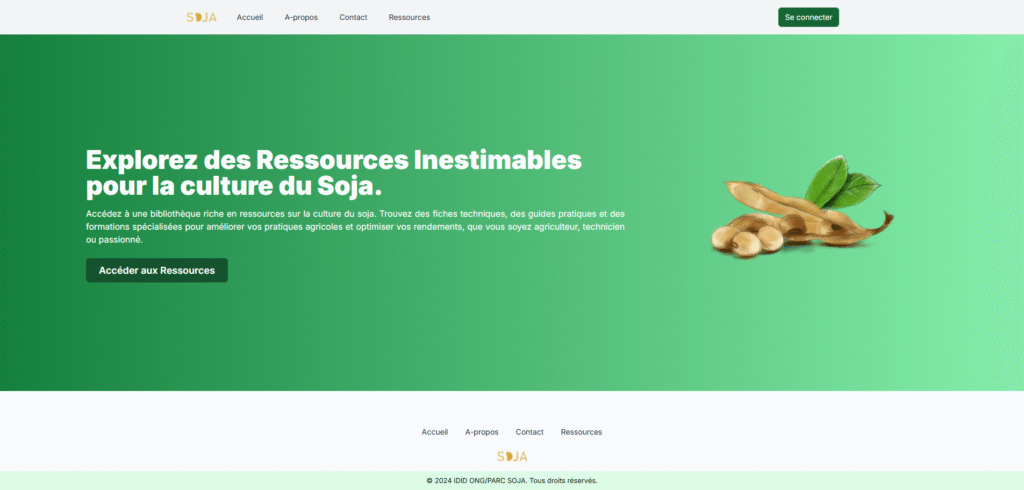Click the green leaves on the soybean illustration
Screen dimensions: 1024x490
pyautogui.click(x=840, y=182)
